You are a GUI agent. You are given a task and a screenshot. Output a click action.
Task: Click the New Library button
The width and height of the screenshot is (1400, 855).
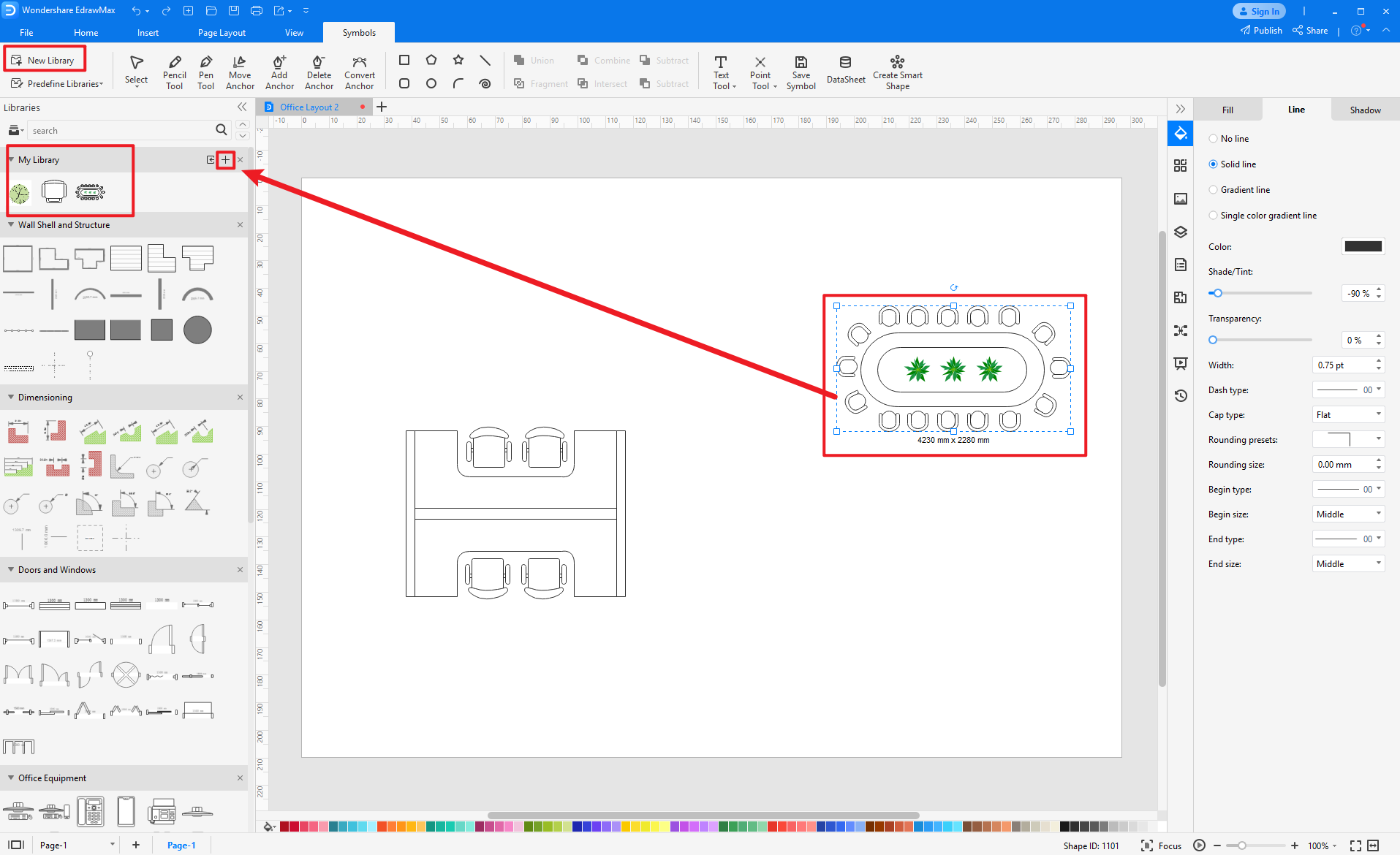(x=45, y=58)
